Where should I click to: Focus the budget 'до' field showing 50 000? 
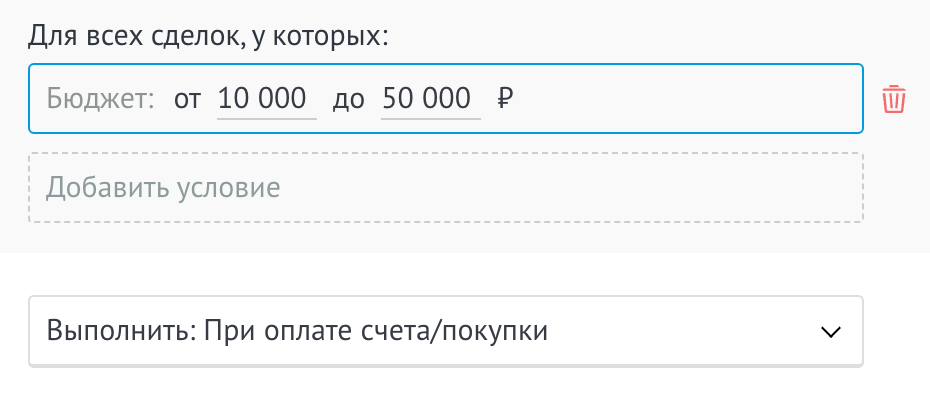pyautogui.click(x=431, y=99)
